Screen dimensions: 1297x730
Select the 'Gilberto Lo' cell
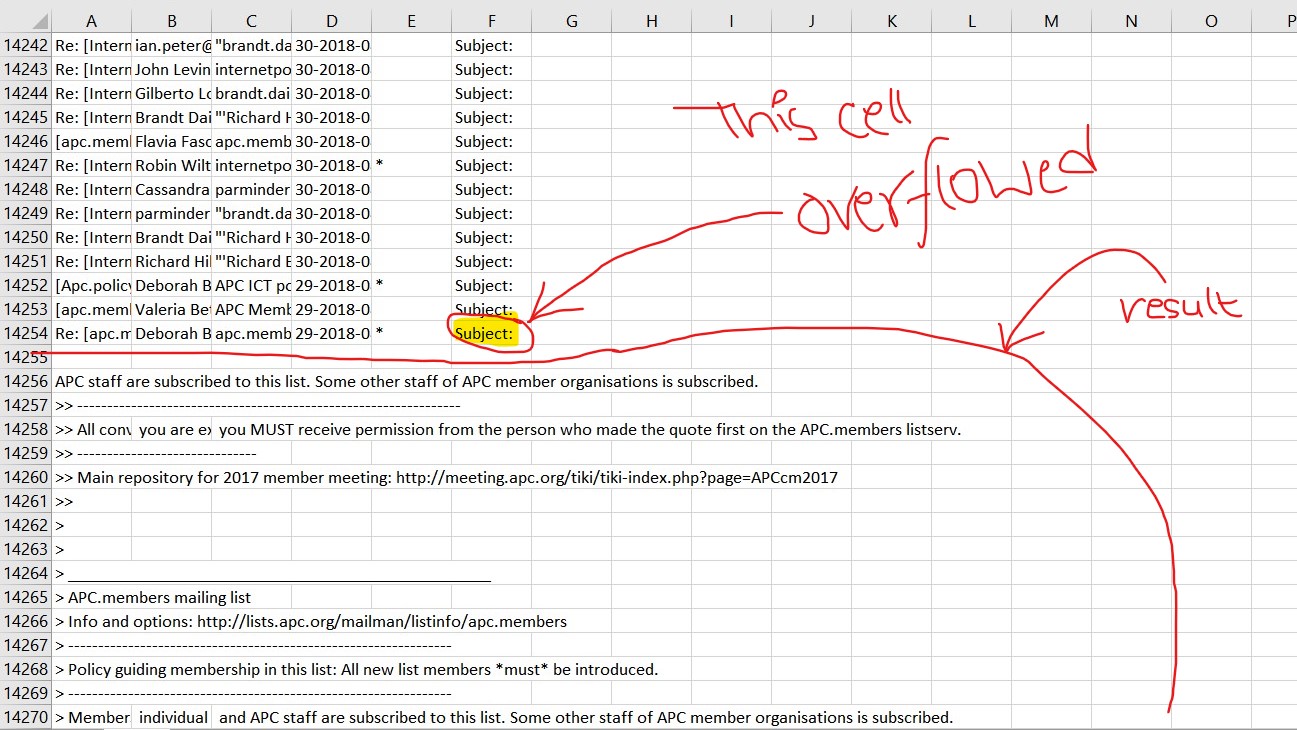click(x=171, y=93)
